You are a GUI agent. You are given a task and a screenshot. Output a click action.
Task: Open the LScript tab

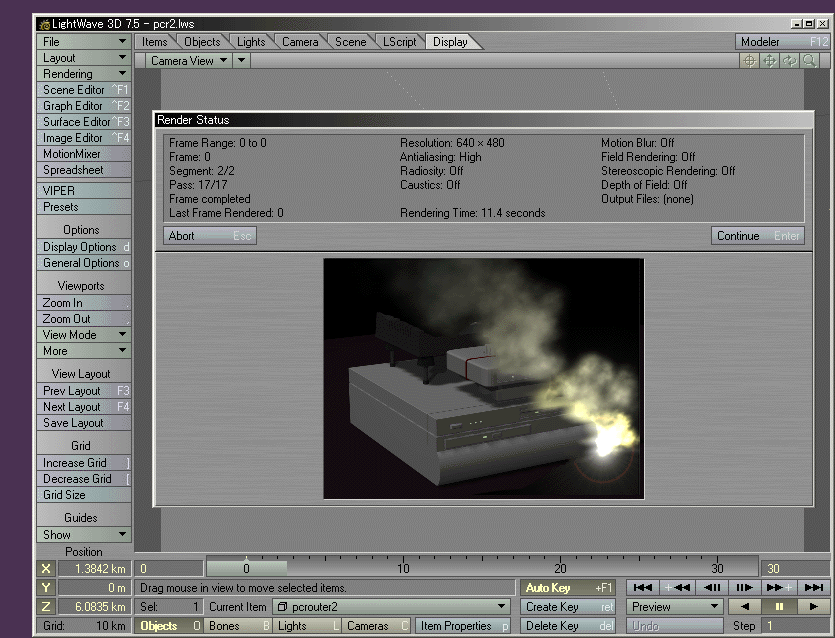399,42
